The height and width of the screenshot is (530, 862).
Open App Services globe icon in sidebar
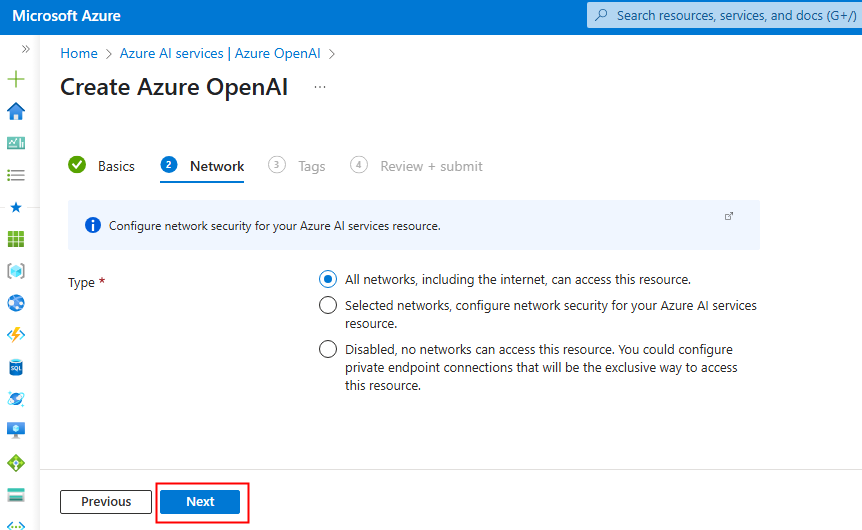click(16, 303)
